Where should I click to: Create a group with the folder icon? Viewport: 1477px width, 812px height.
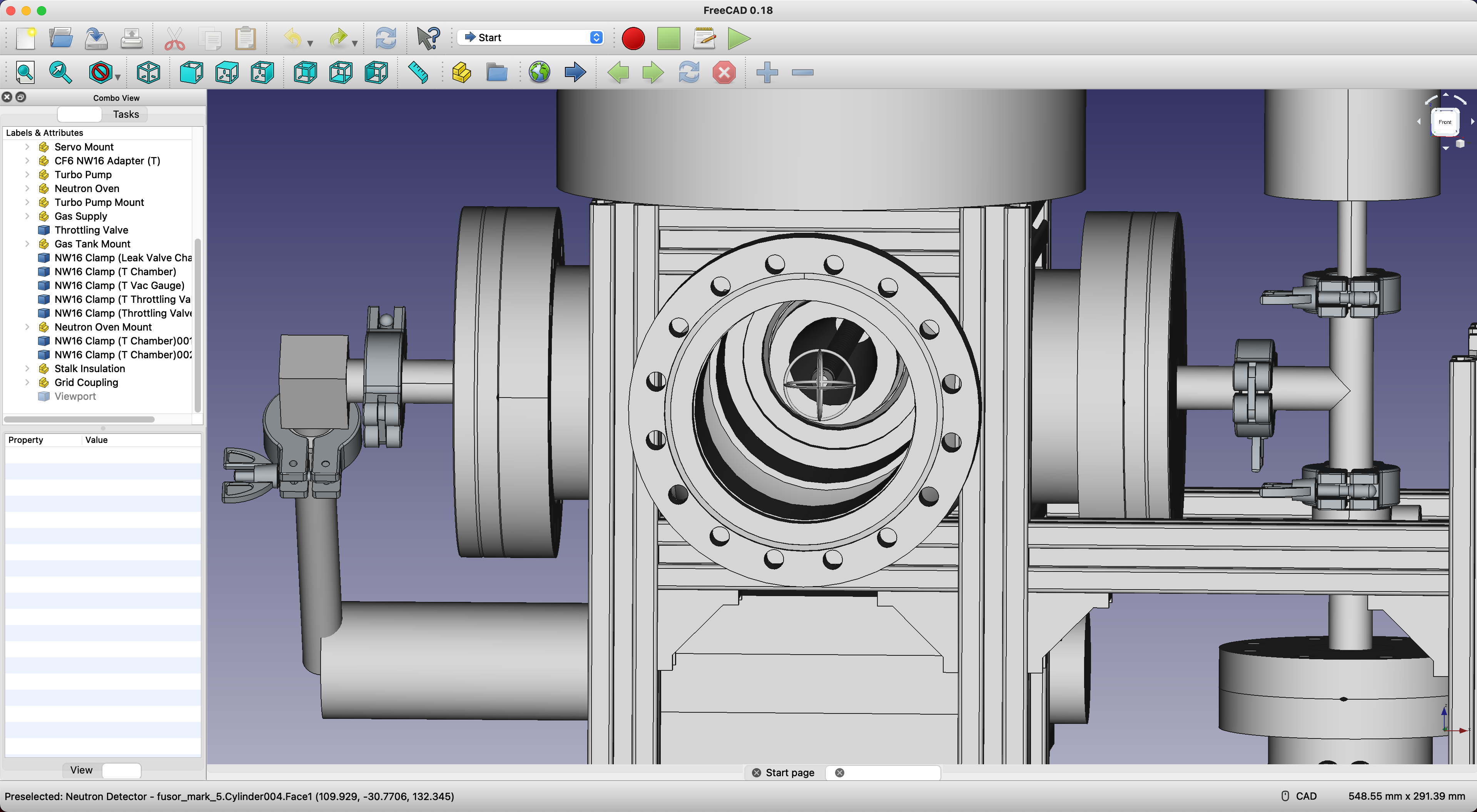click(x=497, y=72)
